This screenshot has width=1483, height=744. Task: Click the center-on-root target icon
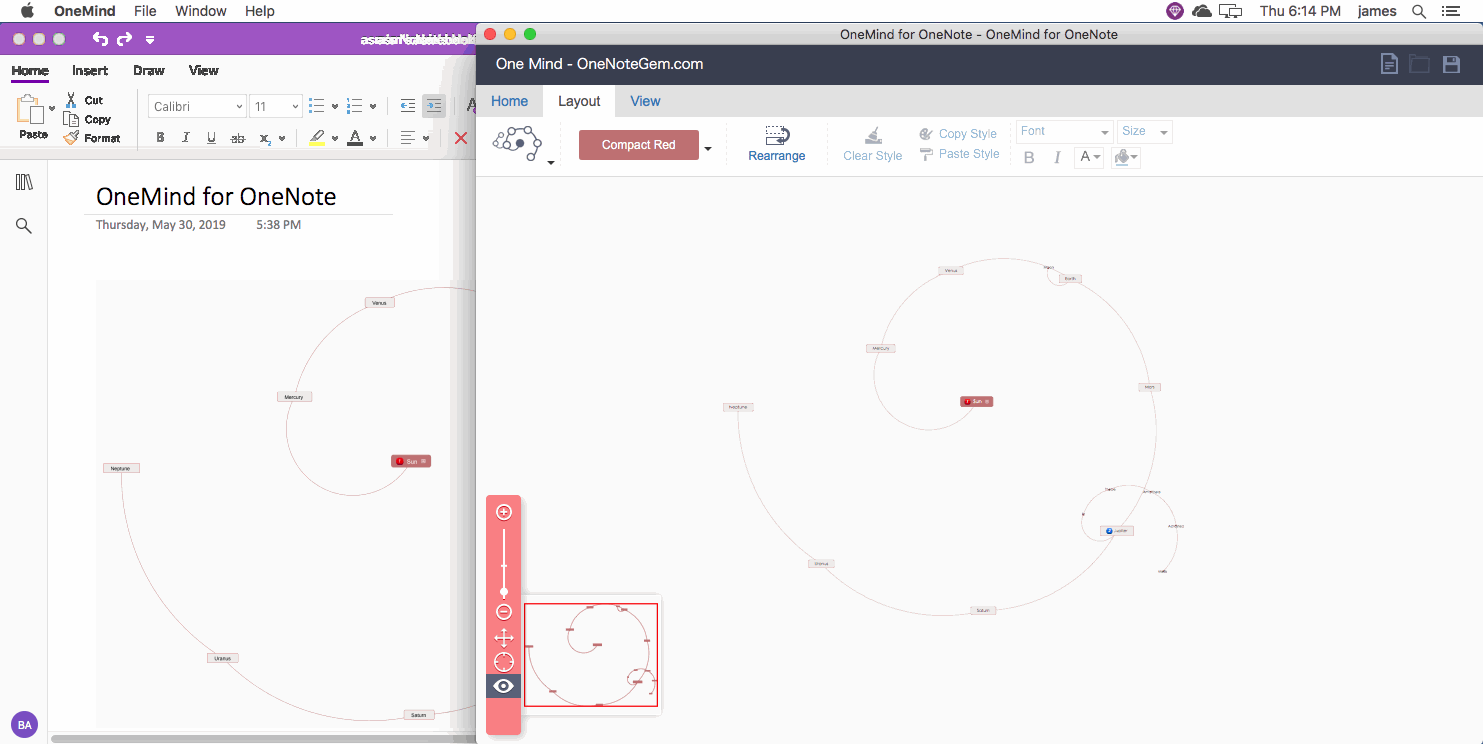[x=504, y=662]
